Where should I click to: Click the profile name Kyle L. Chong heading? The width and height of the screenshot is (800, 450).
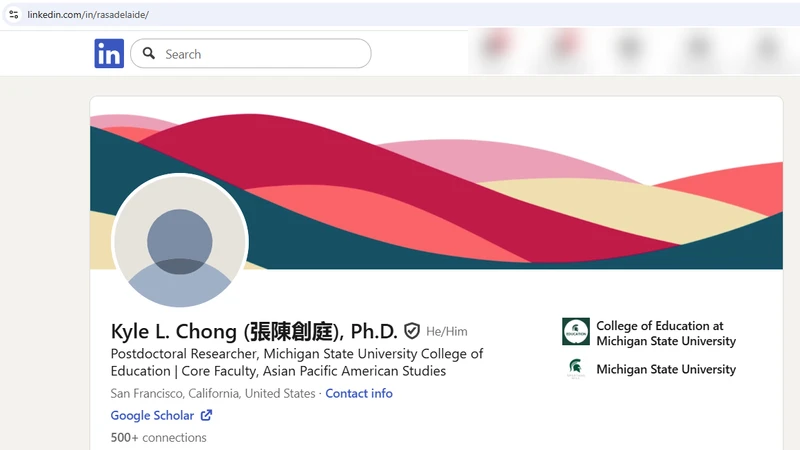pyautogui.click(x=254, y=331)
